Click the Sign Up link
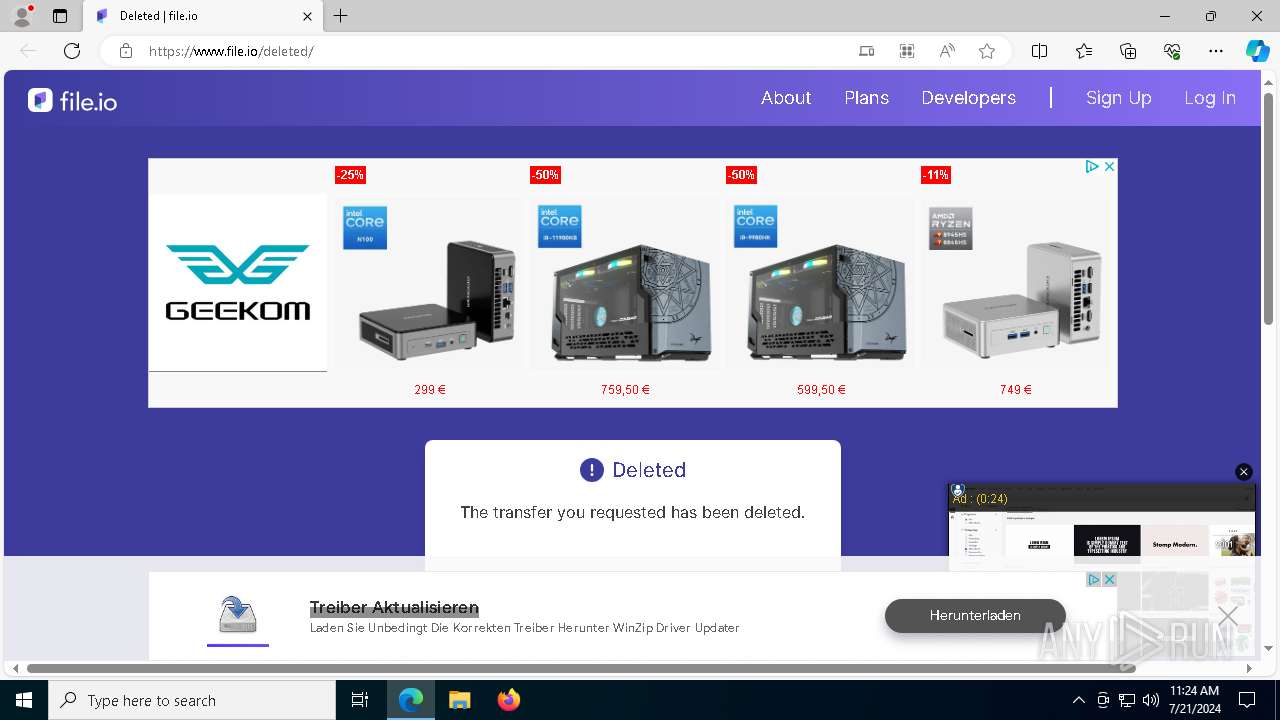The height and width of the screenshot is (720, 1280). point(1119,98)
